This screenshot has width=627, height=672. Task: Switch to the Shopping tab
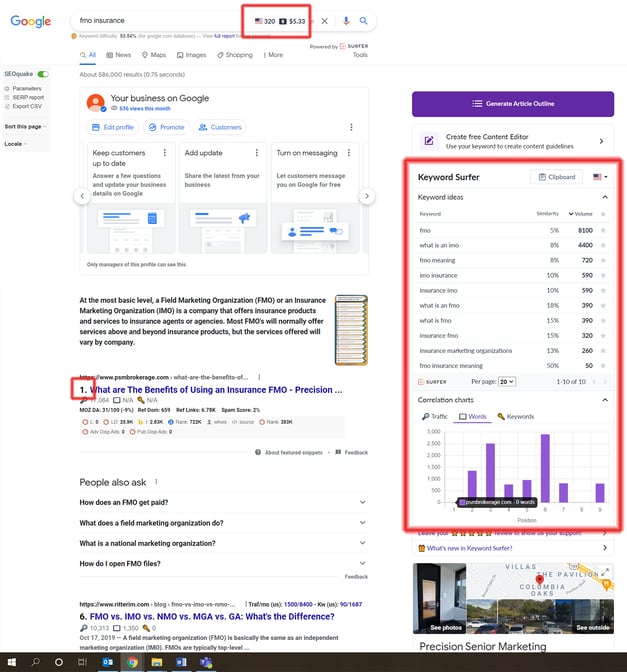234,55
